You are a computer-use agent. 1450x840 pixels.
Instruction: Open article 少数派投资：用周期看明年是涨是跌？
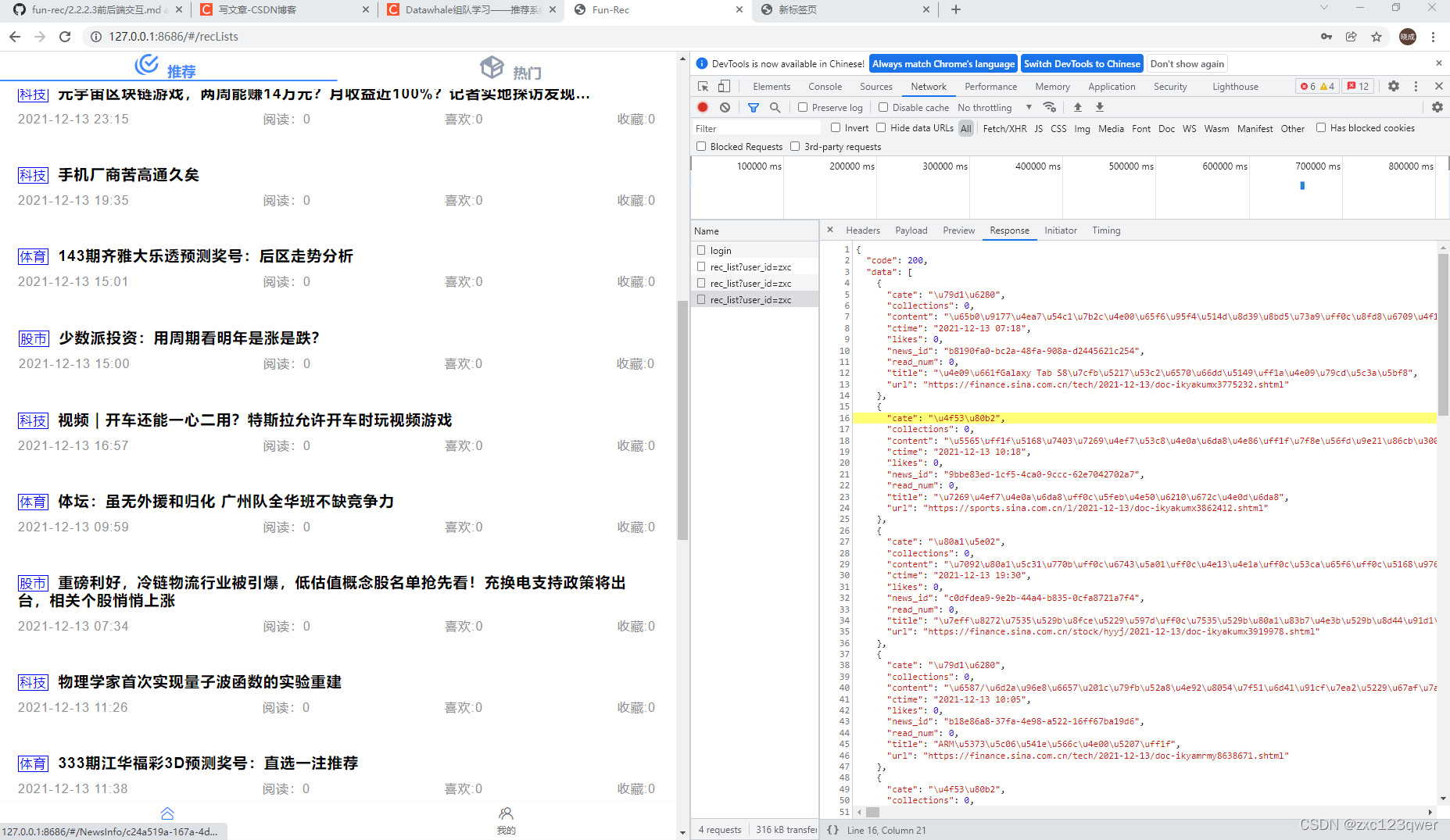189,338
